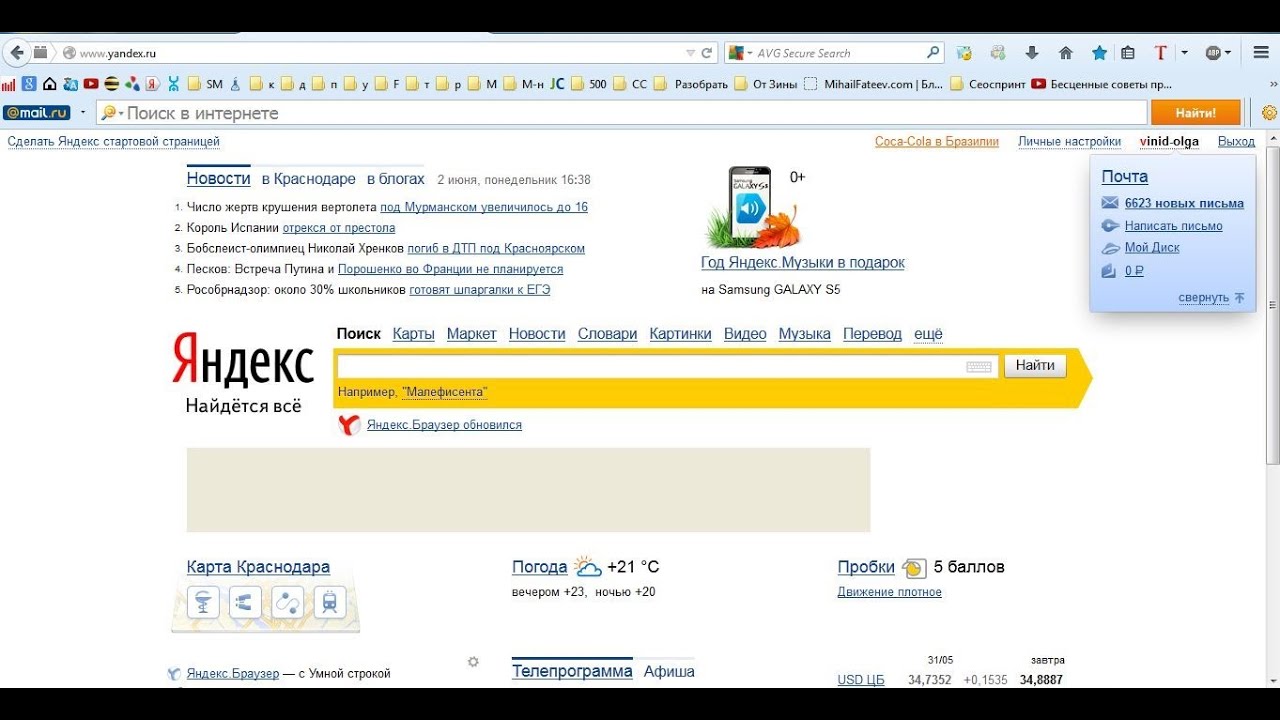Open the 'Разобрать' bookmarks folder

pyautogui.click(x=692, y=84)
